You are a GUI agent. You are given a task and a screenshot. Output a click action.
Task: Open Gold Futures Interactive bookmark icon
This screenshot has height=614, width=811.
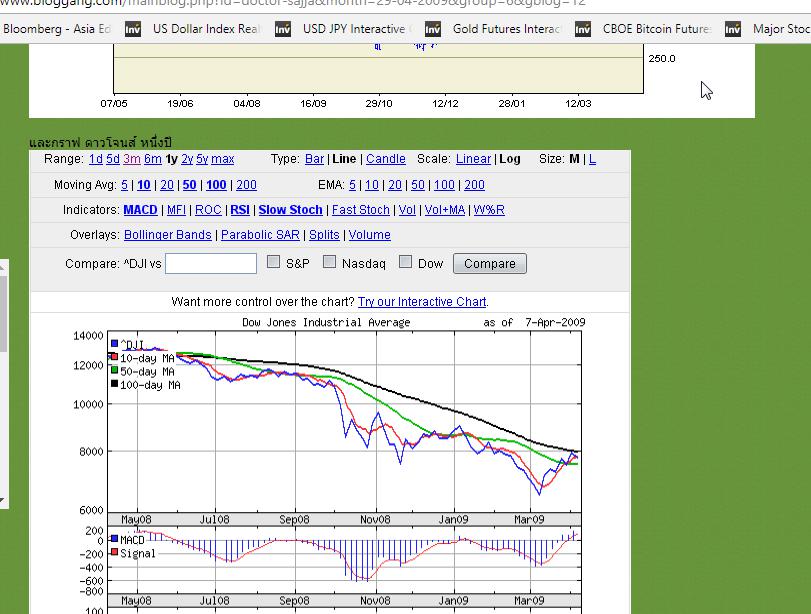[x=432, y=29]
